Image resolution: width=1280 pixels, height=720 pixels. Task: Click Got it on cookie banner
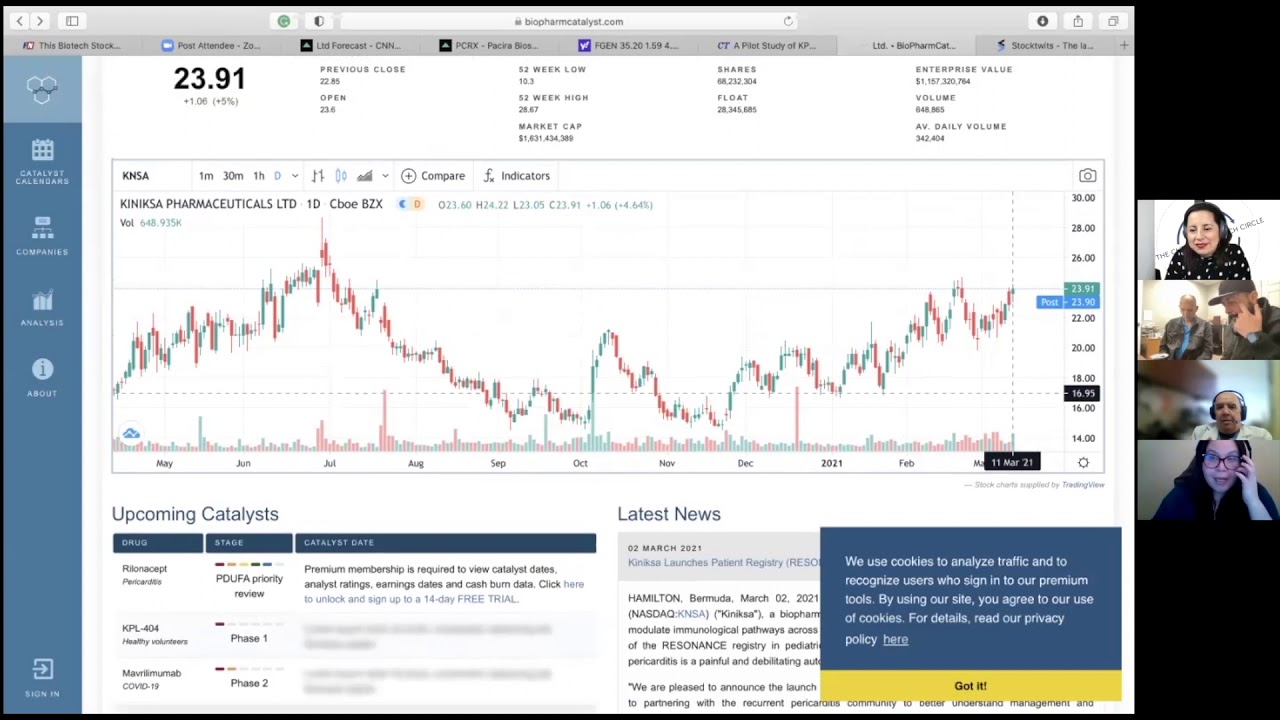tap(970, 686)
